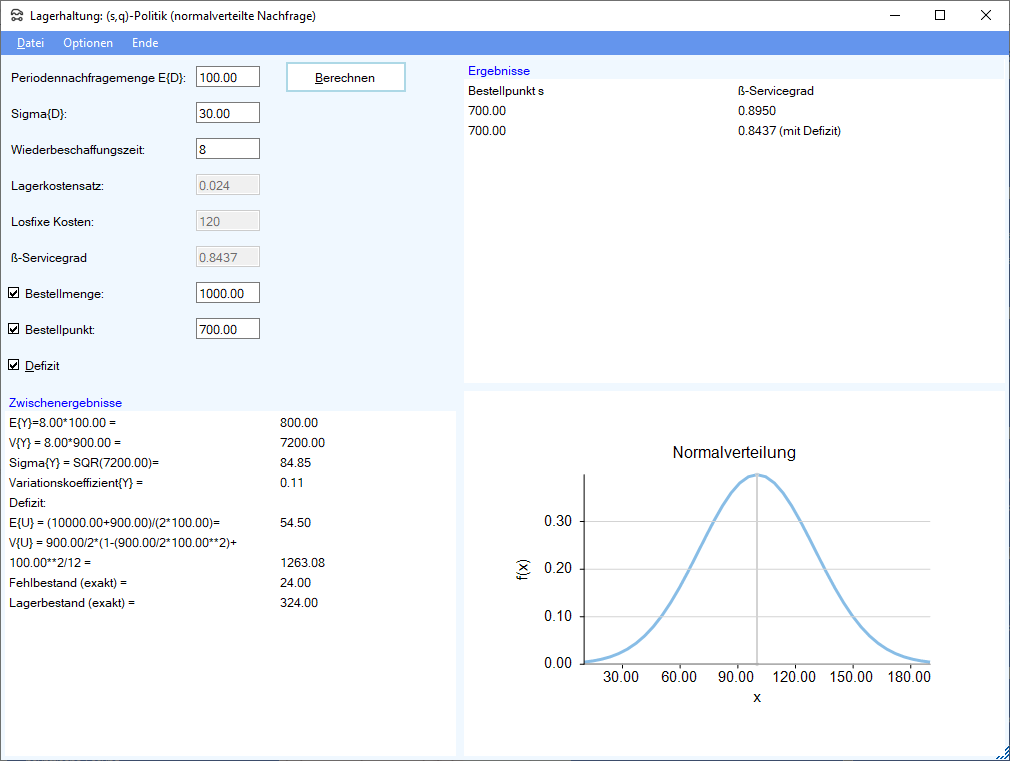Image resolution: width=1010 pixels, height=761 pixels.
Task: Maximize the application window
Action: 940,15
